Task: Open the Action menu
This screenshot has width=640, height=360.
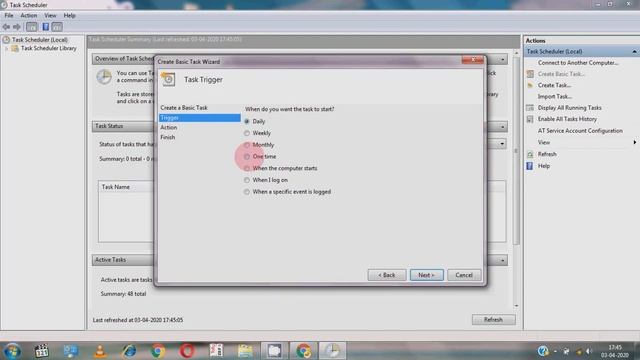Action: 29,16
